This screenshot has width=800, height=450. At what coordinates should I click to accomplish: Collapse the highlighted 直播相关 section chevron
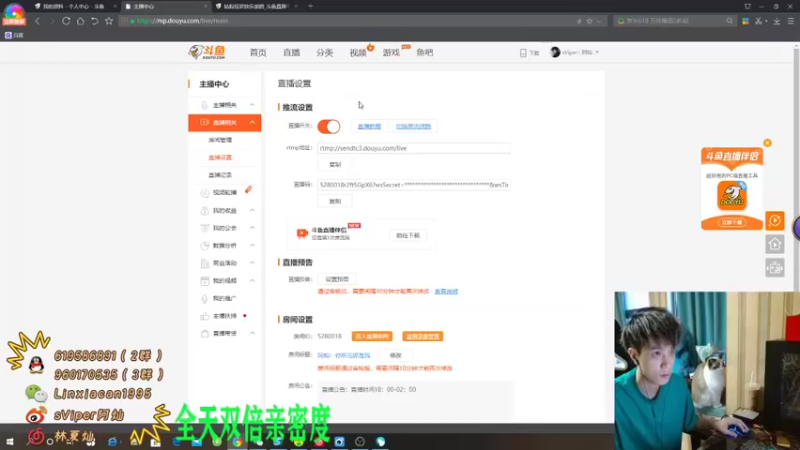(x=252, y=122)
